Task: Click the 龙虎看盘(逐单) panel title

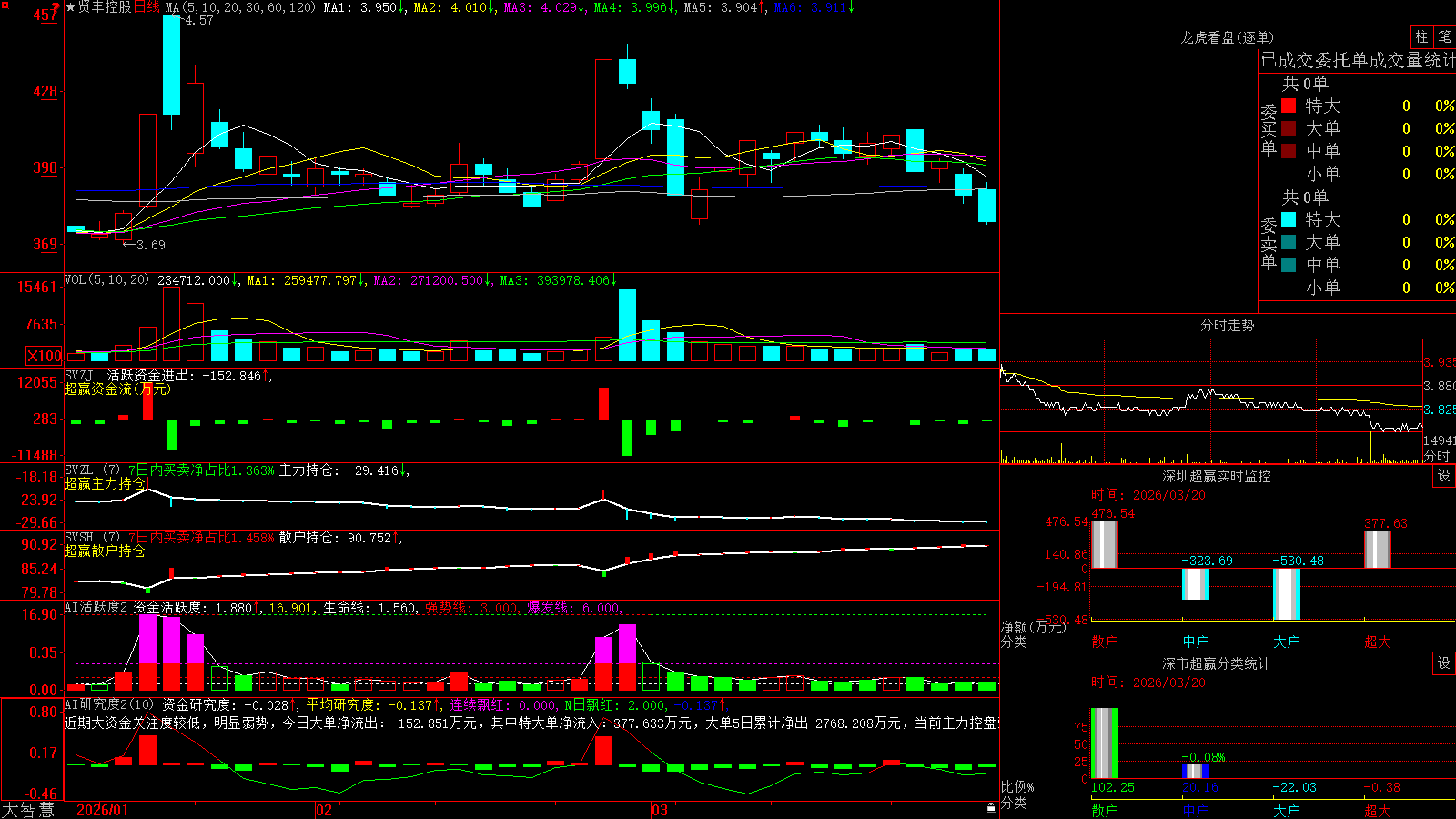Action: click(x=1228, y=37)
